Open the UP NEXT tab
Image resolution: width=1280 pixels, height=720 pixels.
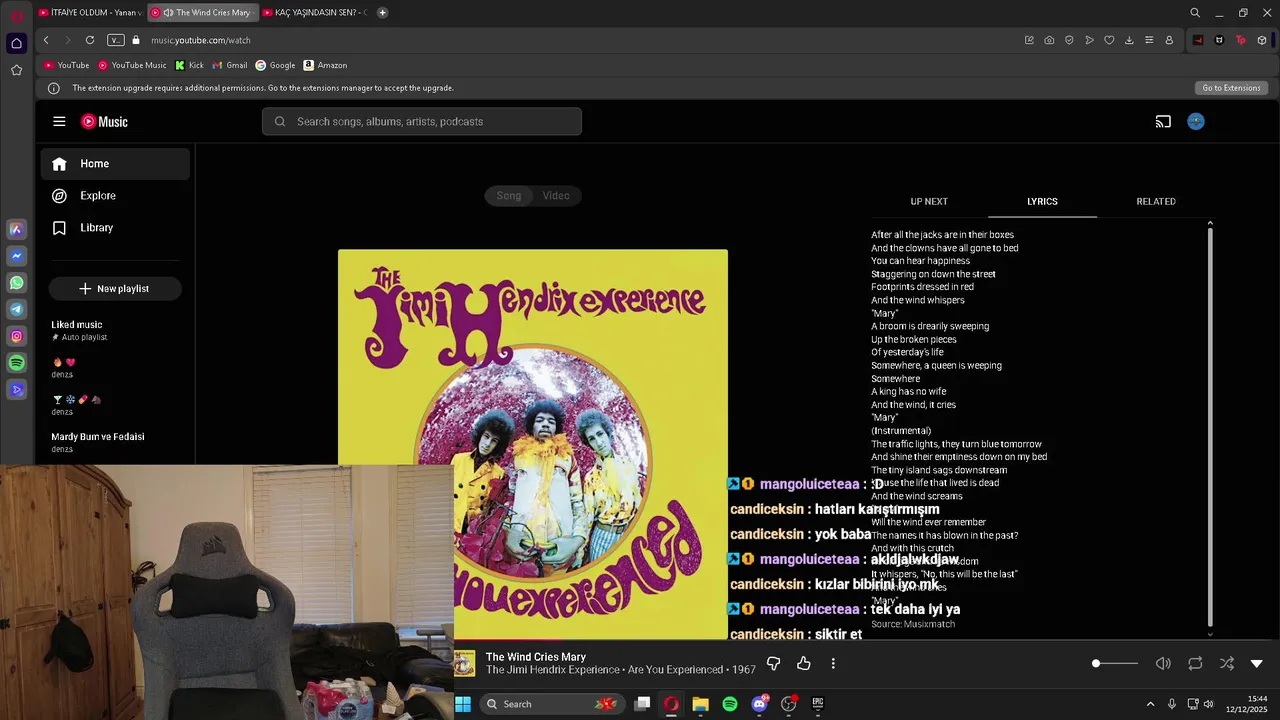(929, 201)
